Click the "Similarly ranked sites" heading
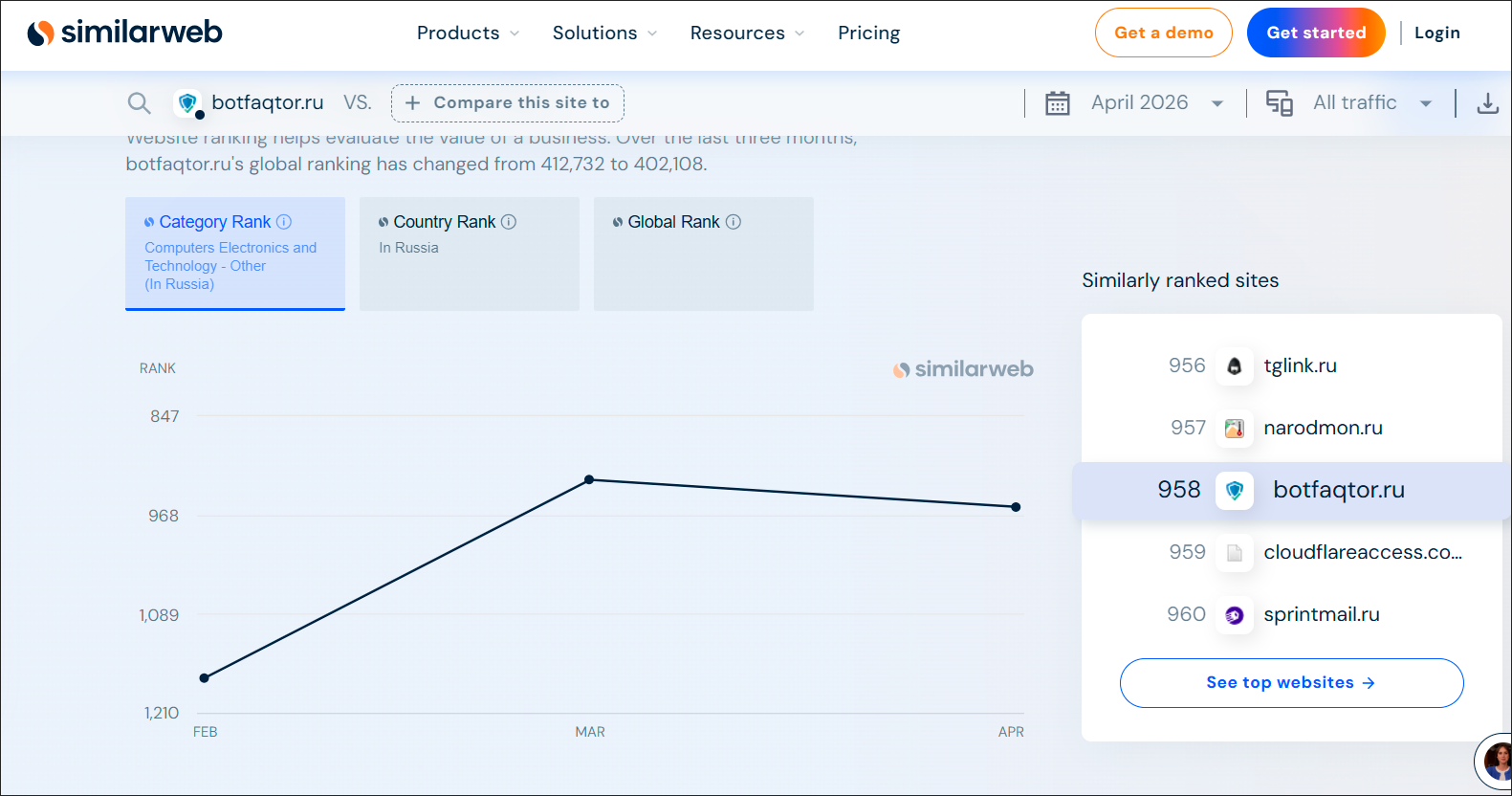Image resolution: width=1512 pixels, height=796 pixels. [1180, 281]
